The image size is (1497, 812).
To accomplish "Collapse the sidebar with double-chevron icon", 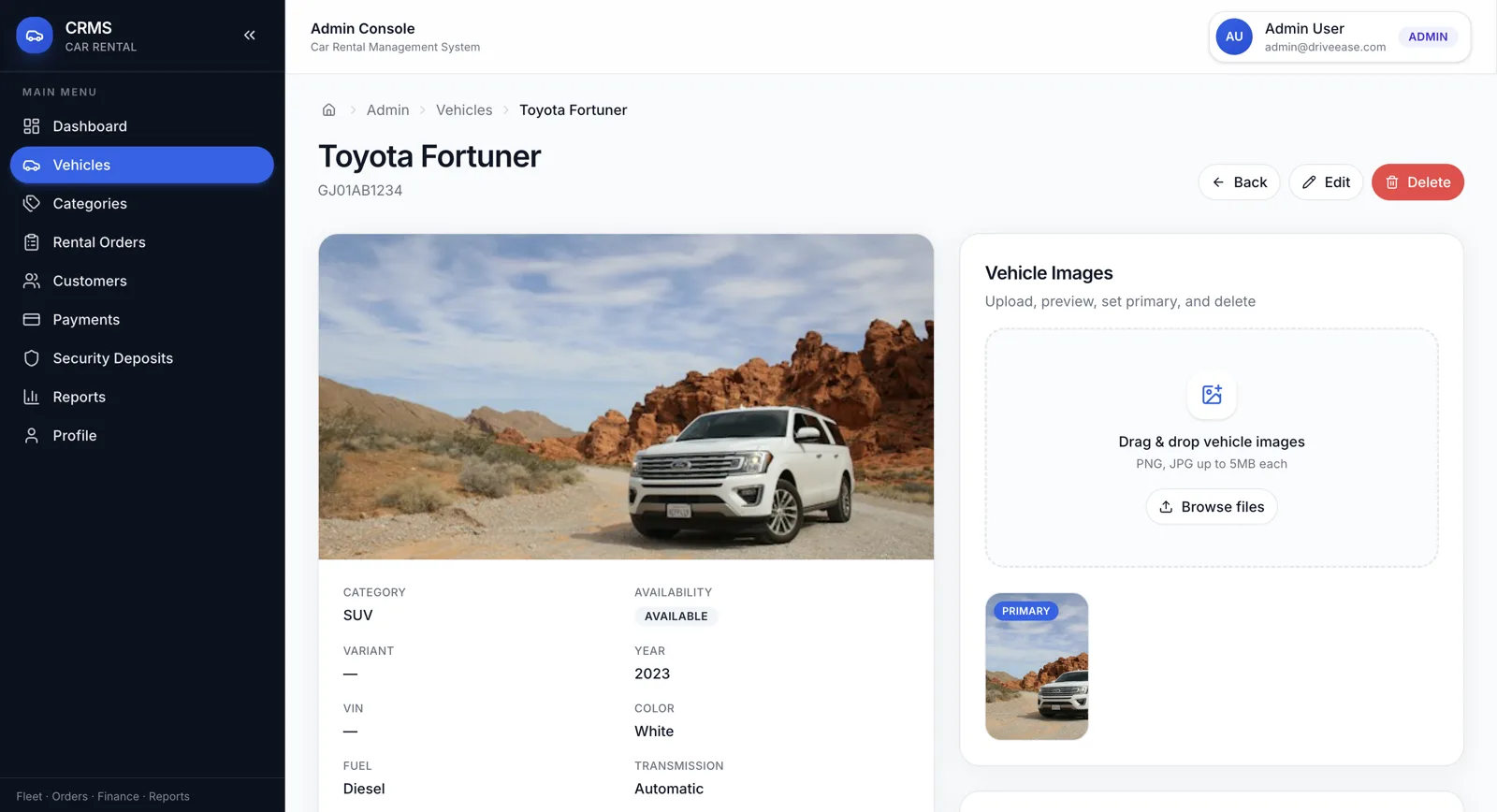I will [250, 36].
